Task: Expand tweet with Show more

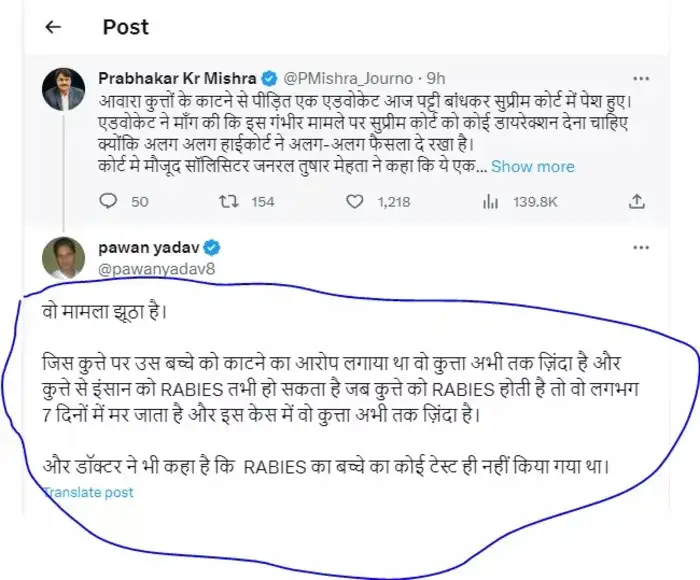Action: 533,167
